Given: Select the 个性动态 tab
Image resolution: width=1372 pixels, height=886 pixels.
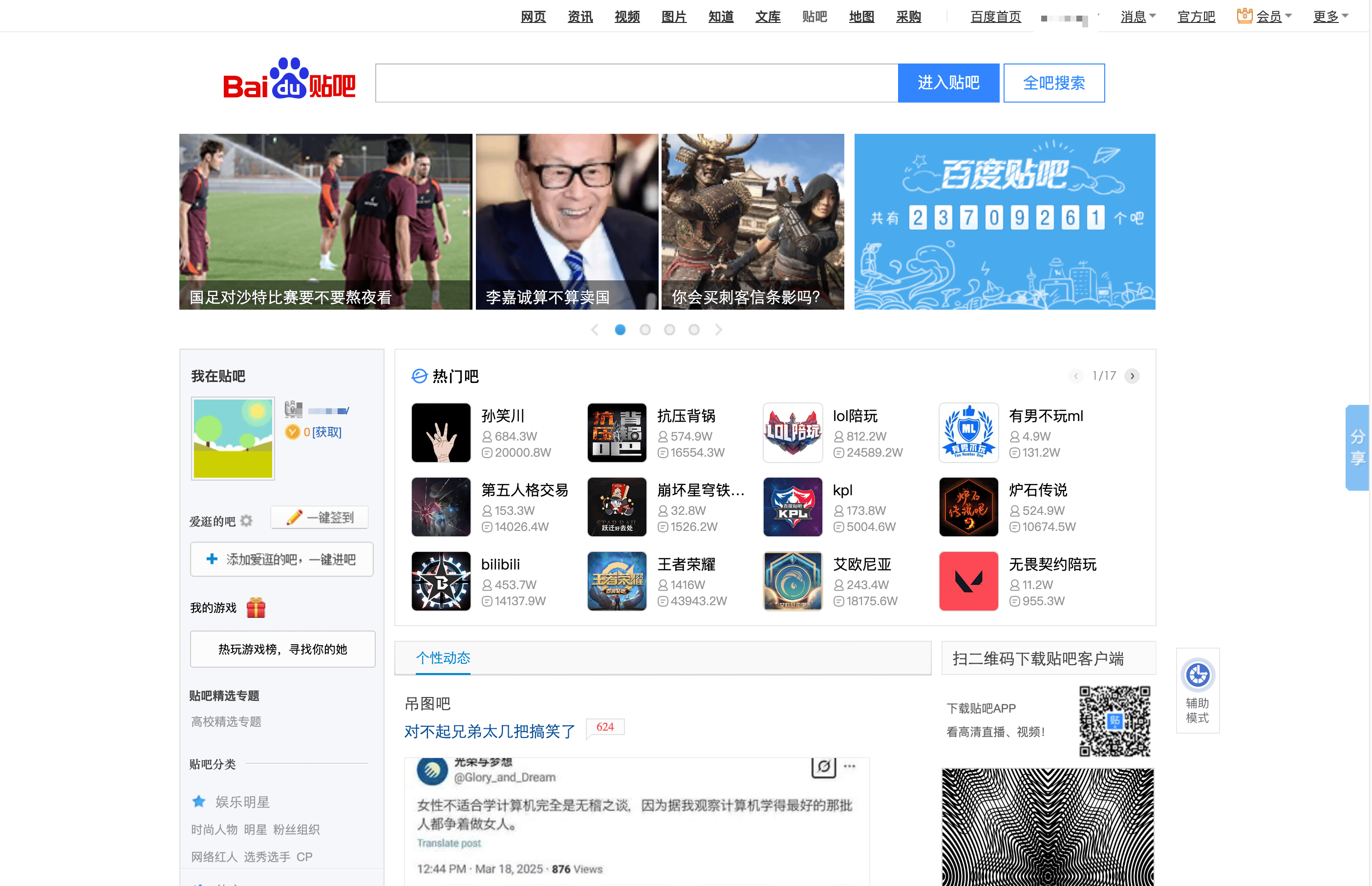Looking at the screenshot, I should (443, 657).
